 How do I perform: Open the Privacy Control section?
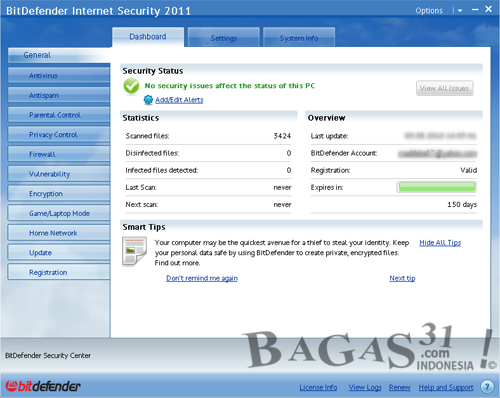pyautogui.click(x=59, y=135)
